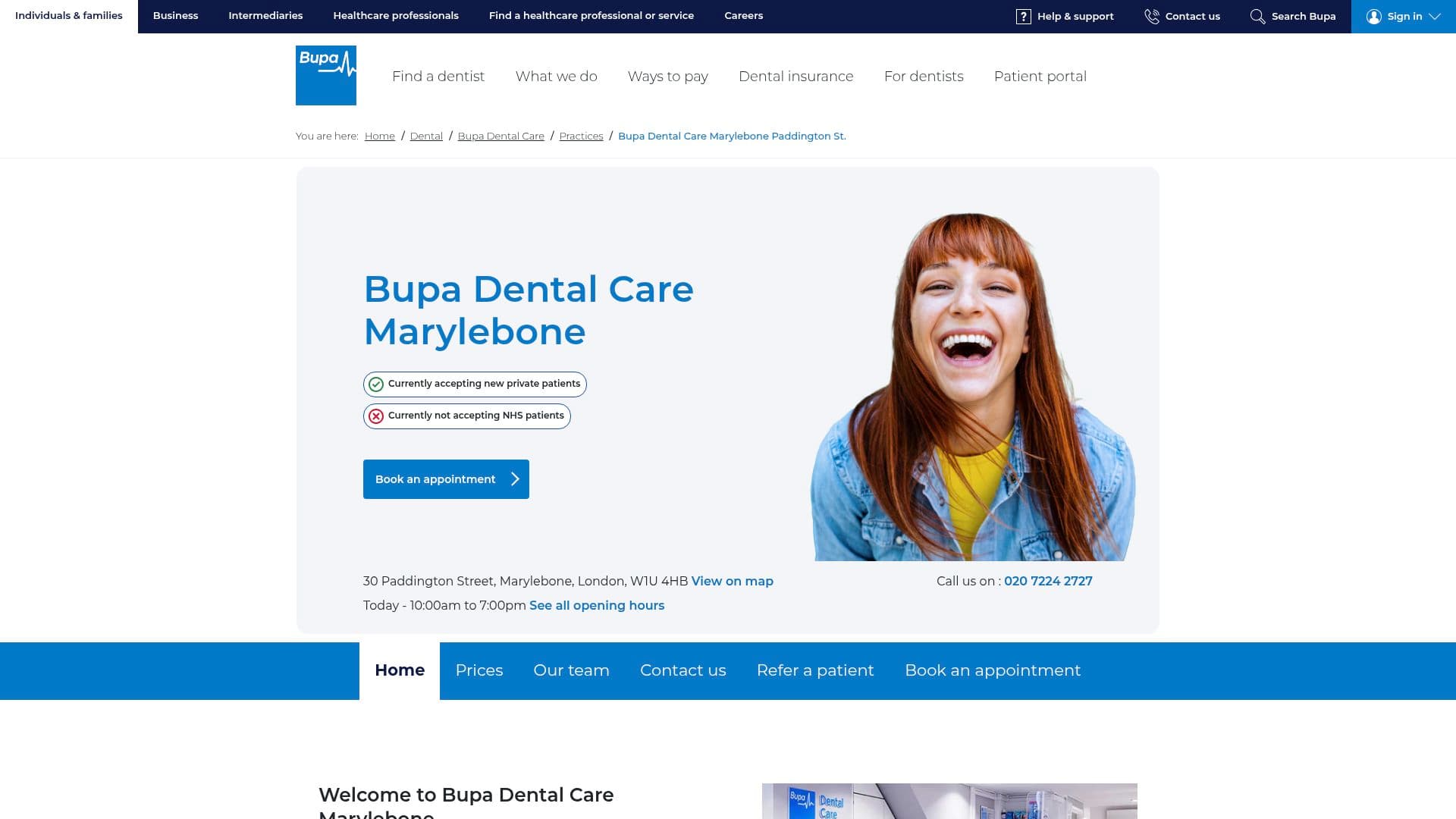Viewport: 1456px width, 819px height.
Task: Click the View on map link
Action: pos(733,582)
